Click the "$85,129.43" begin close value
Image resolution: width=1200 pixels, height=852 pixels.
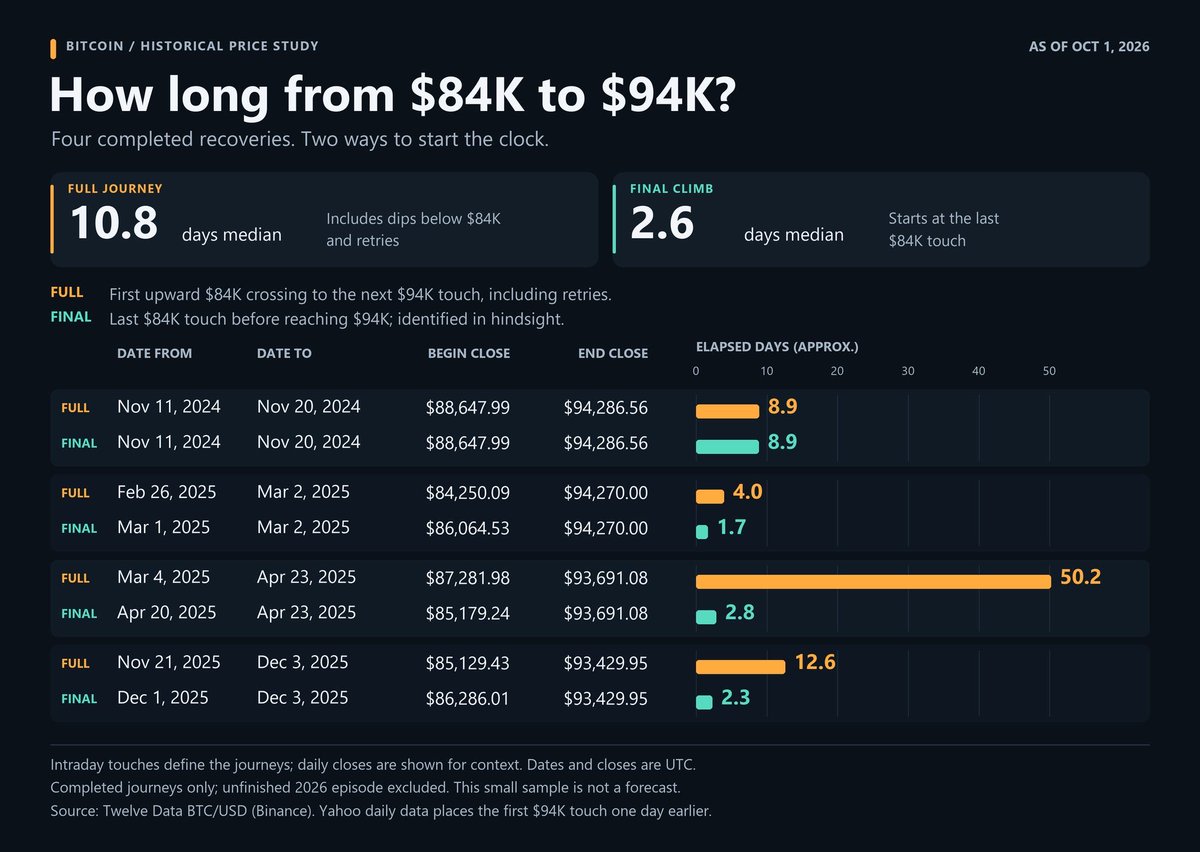468,663
